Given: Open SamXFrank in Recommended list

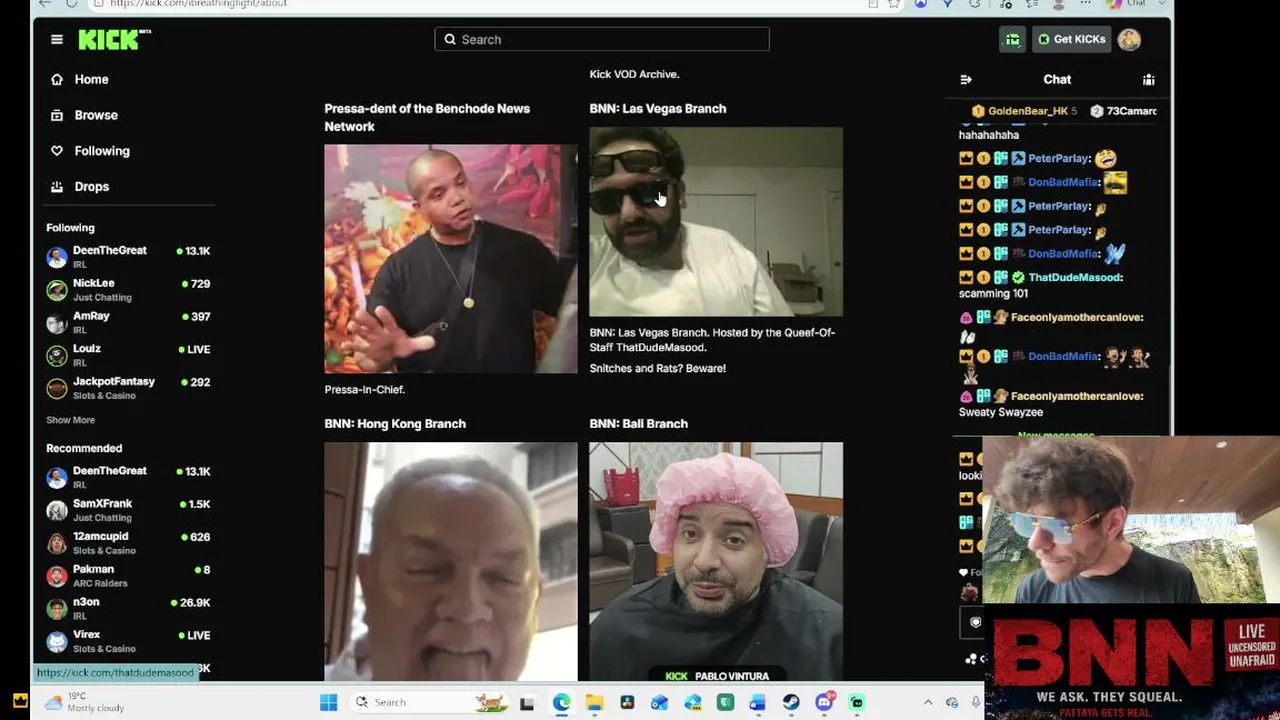Looking at the screenshot, I should 128,510.
